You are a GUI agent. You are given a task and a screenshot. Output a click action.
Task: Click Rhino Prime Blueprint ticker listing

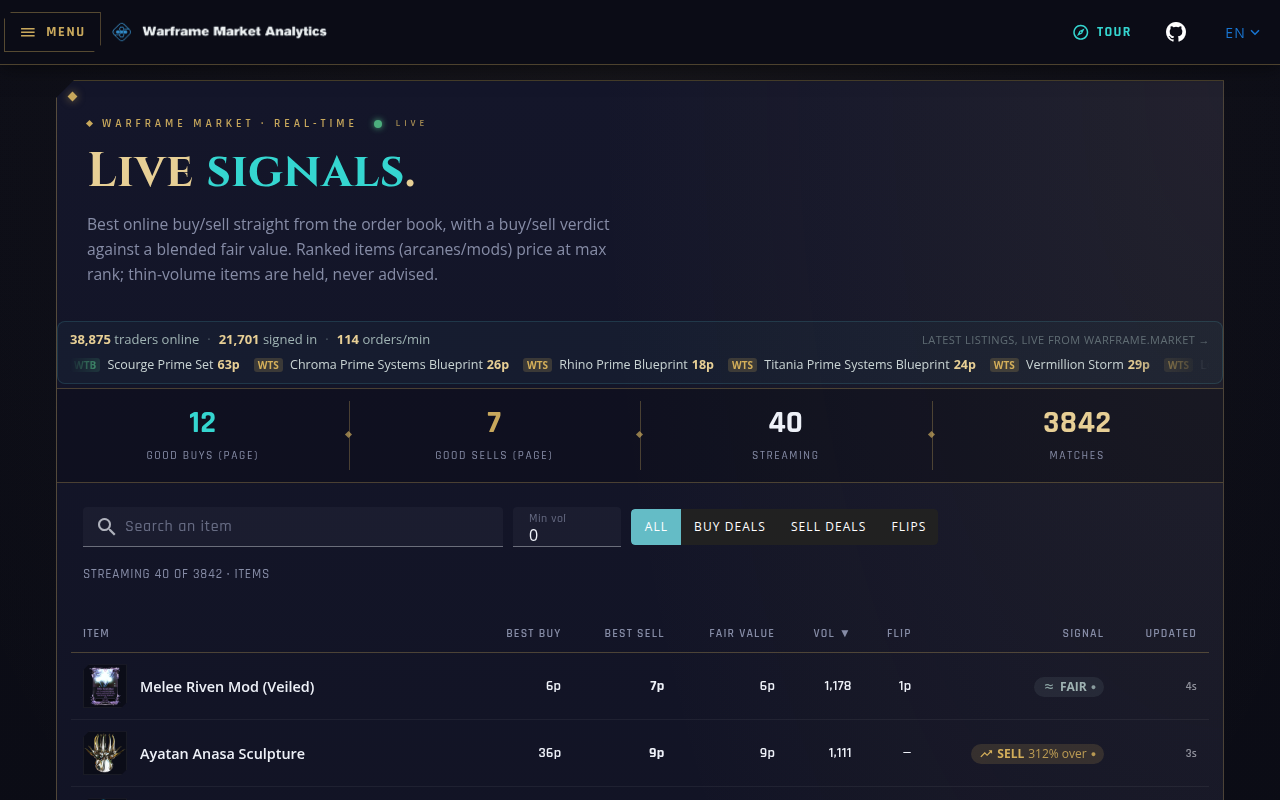point(619,365)
